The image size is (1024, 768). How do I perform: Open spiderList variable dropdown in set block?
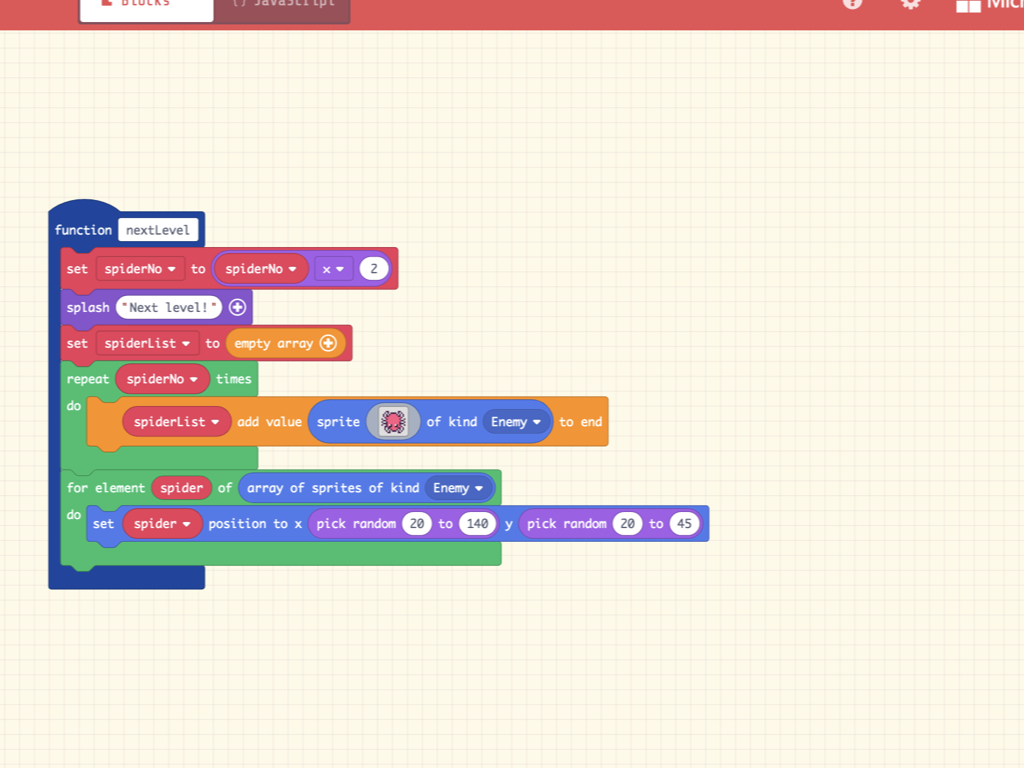tap(147, 343)
